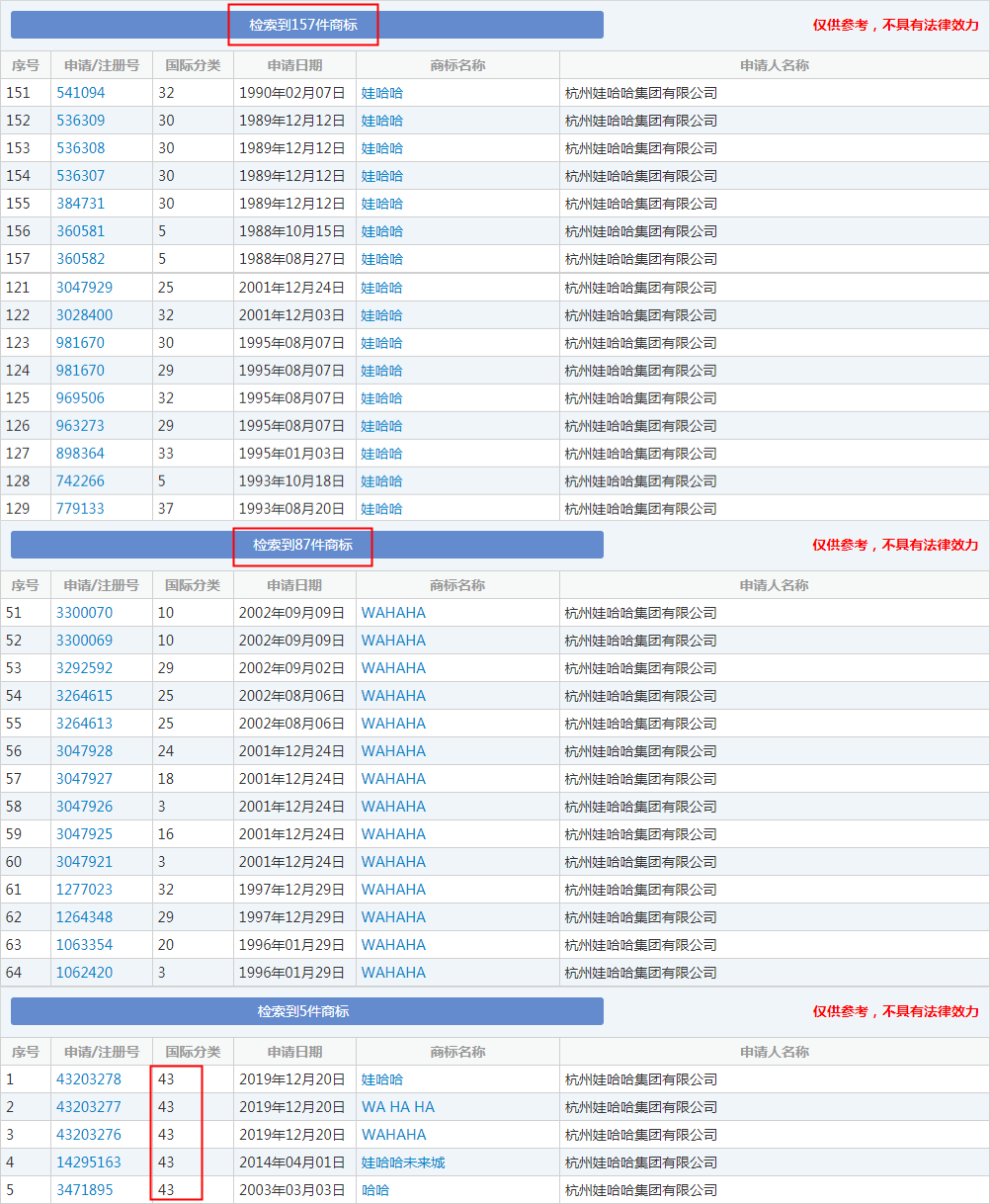Open registration number 43203278

89,1079
